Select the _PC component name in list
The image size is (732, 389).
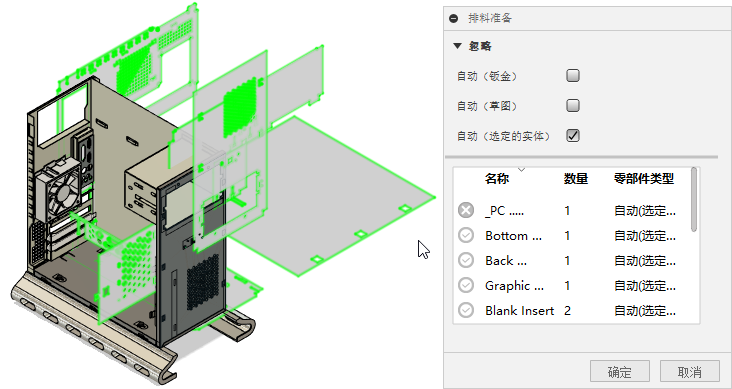coord(505,211)
